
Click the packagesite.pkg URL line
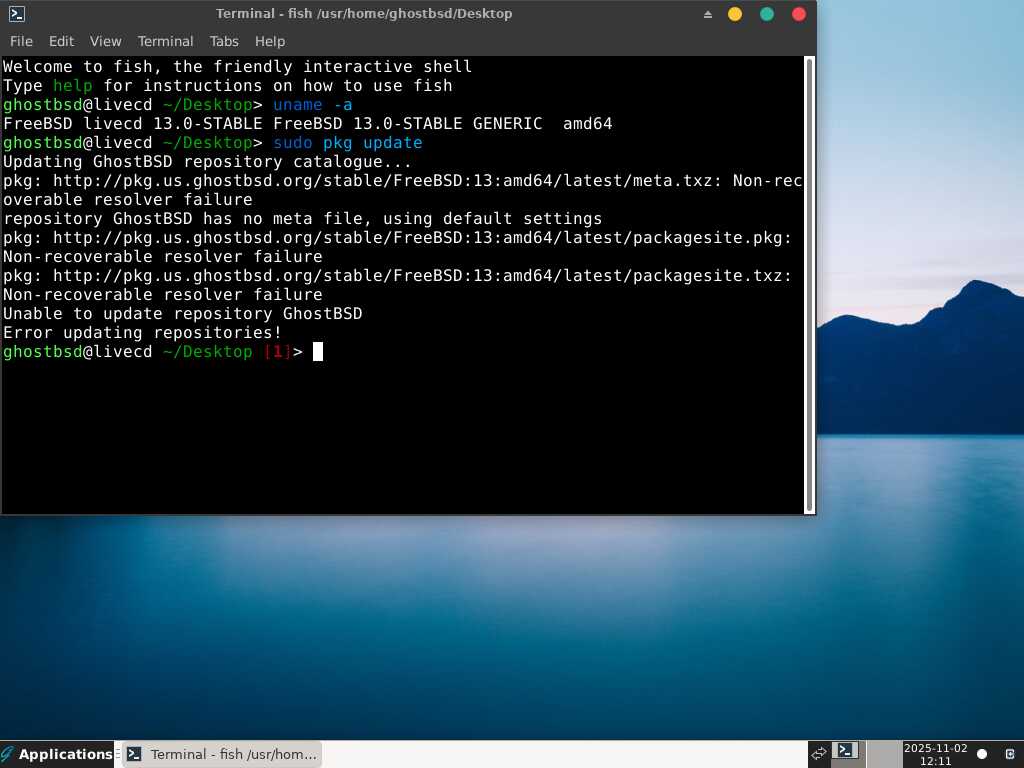[x=398, y=238]
